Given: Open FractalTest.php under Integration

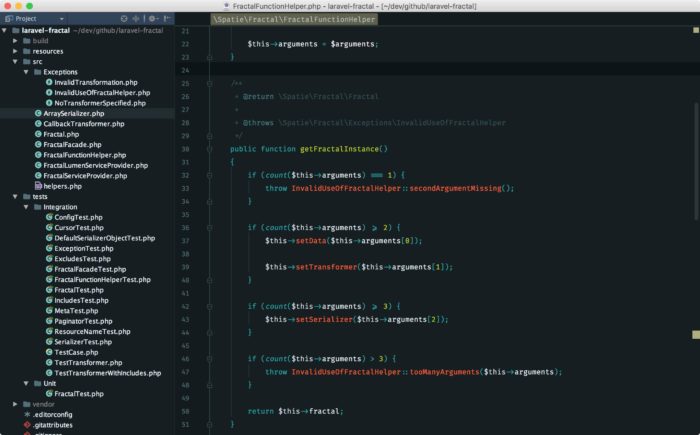Looking at the screenshot, I should tap(79, 290).
